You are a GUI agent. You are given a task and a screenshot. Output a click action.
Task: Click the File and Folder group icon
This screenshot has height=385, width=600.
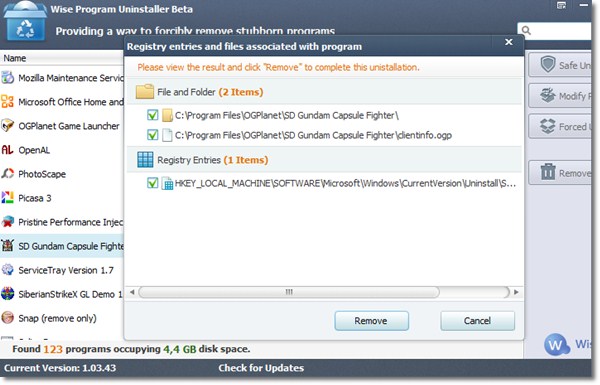tap(145, 92)
